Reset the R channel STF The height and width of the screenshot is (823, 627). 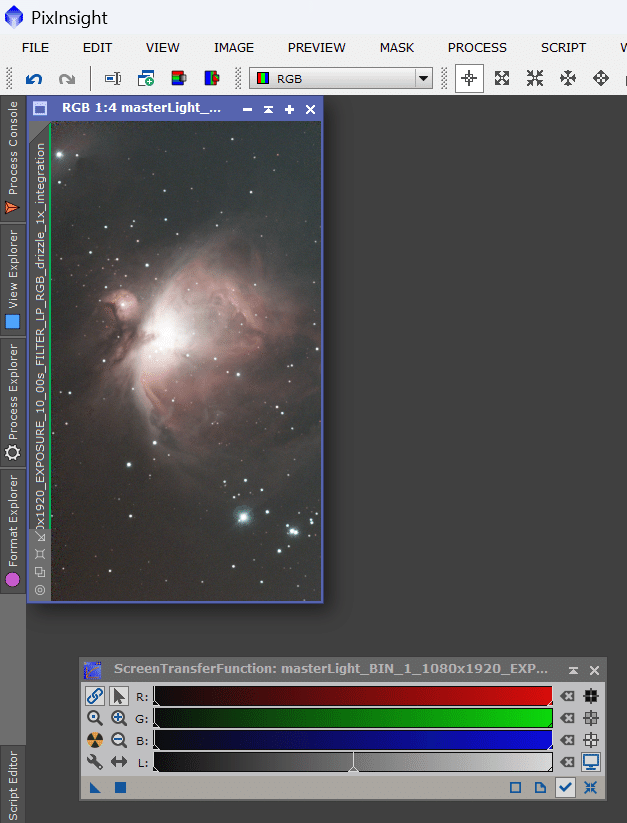point(567,696)
